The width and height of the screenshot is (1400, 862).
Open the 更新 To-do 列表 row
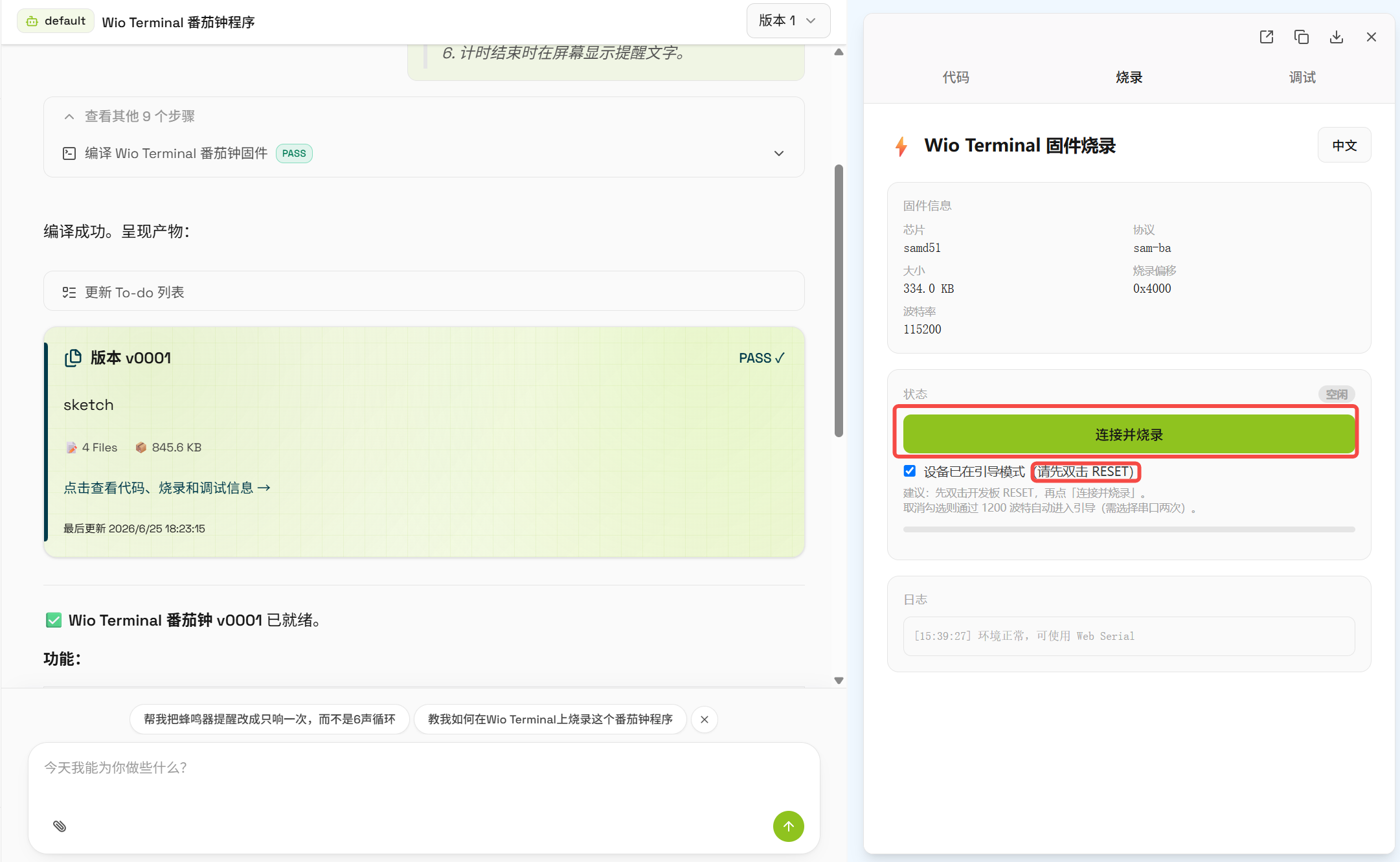[x=423, y=291]
